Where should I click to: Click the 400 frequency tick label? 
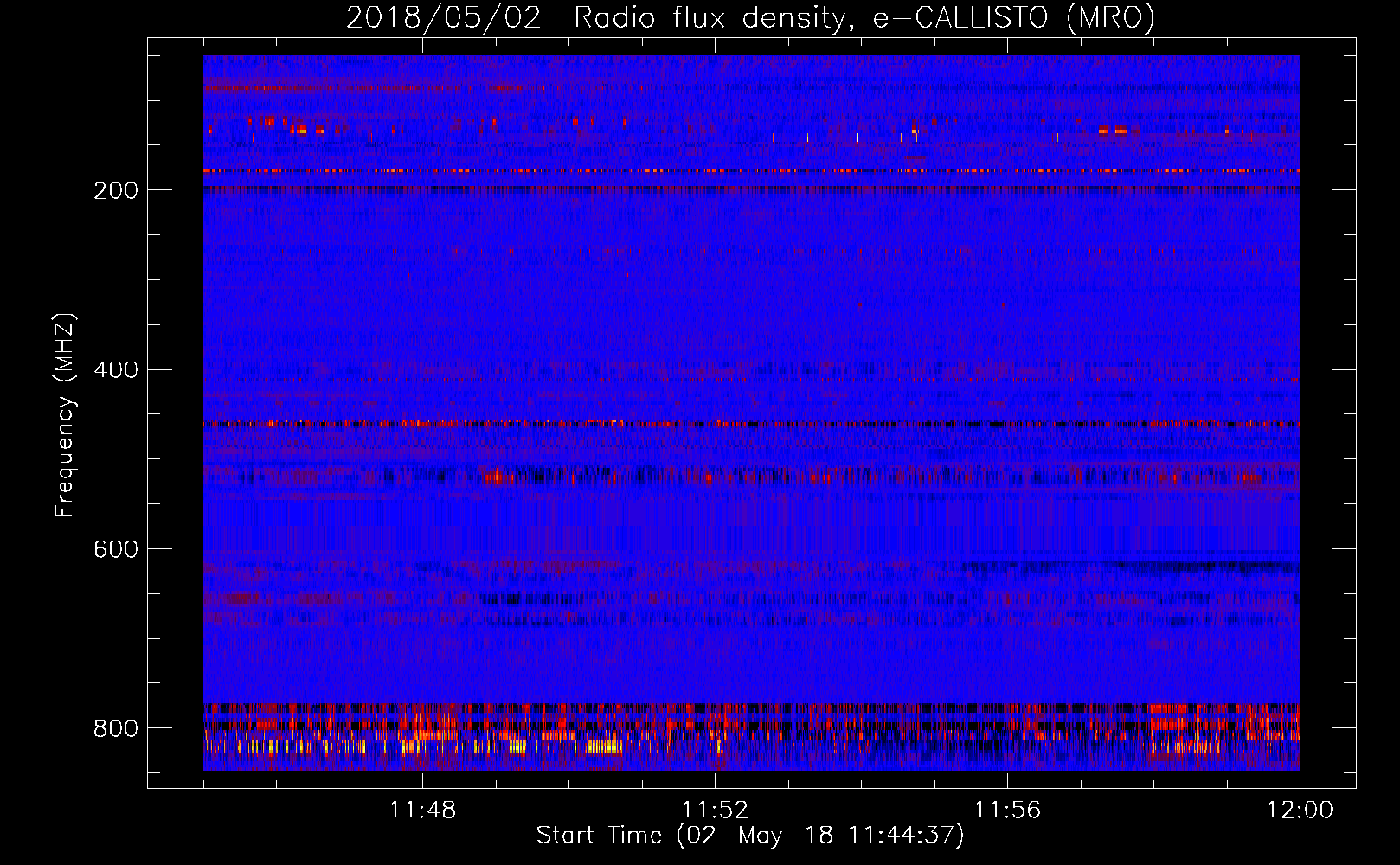116,370
